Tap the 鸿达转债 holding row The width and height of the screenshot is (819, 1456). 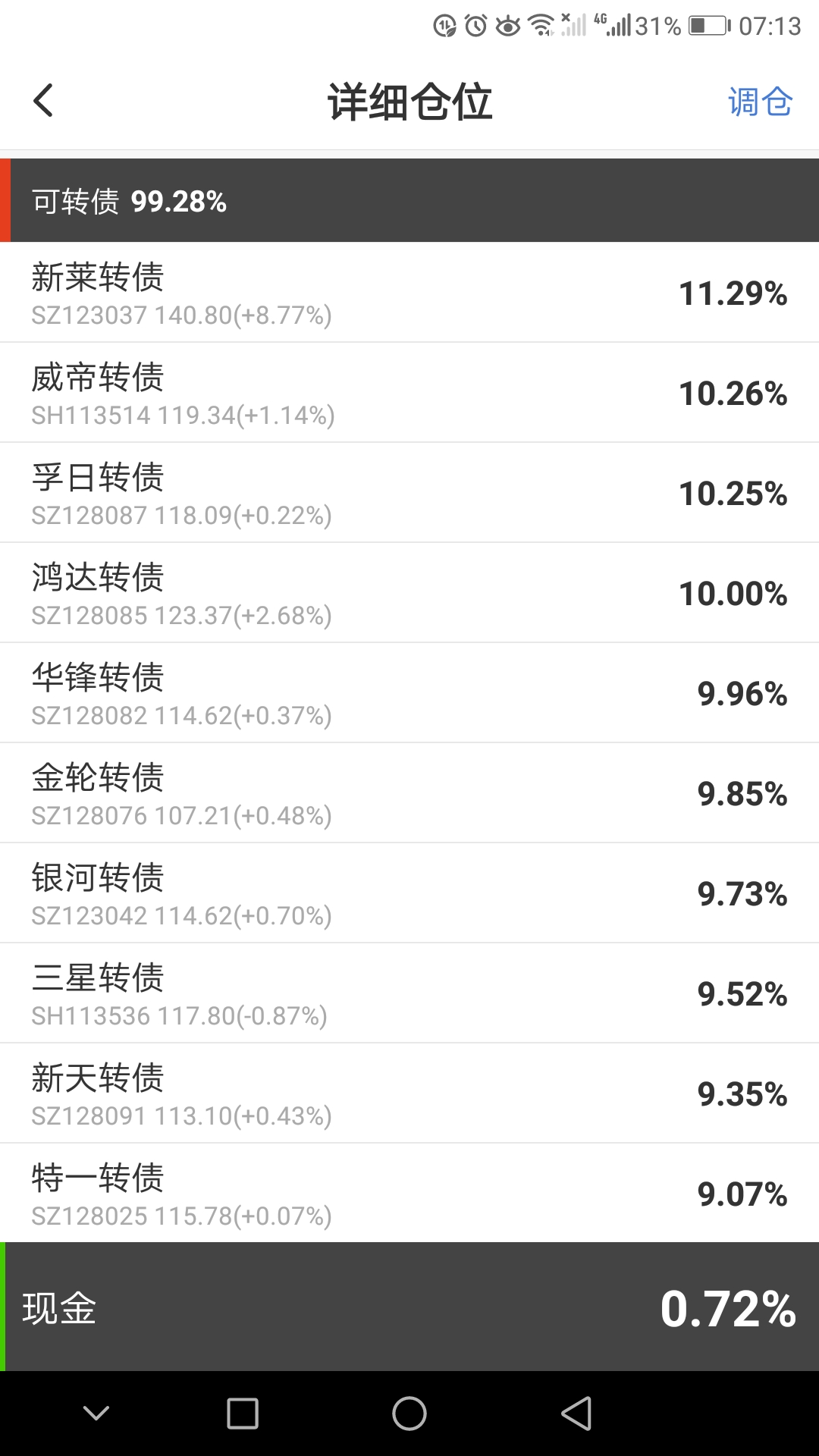tap(409, 593)
